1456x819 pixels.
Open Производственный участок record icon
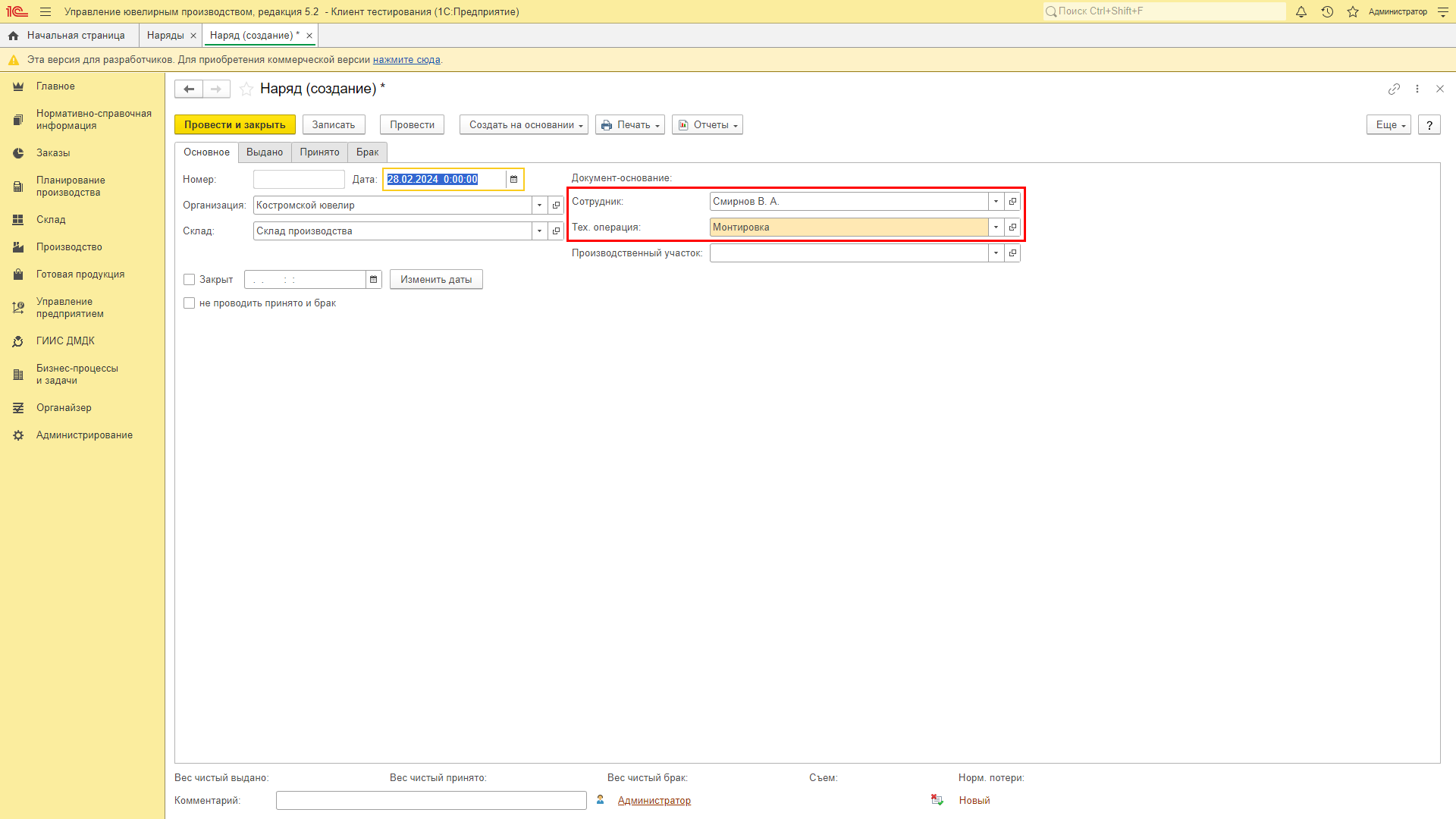[x=1012, y=253]
